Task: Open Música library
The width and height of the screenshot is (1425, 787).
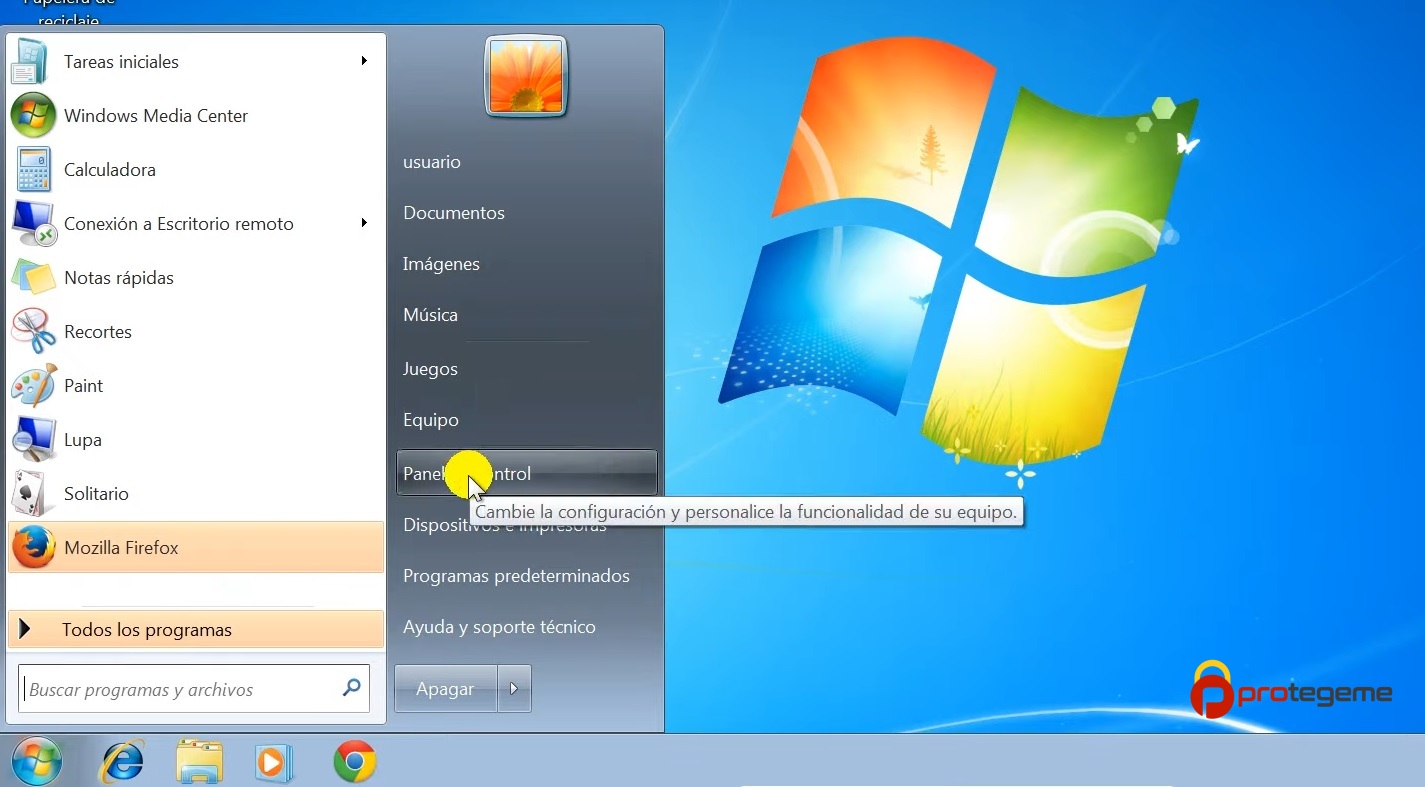Action: (x=430, y=315)
